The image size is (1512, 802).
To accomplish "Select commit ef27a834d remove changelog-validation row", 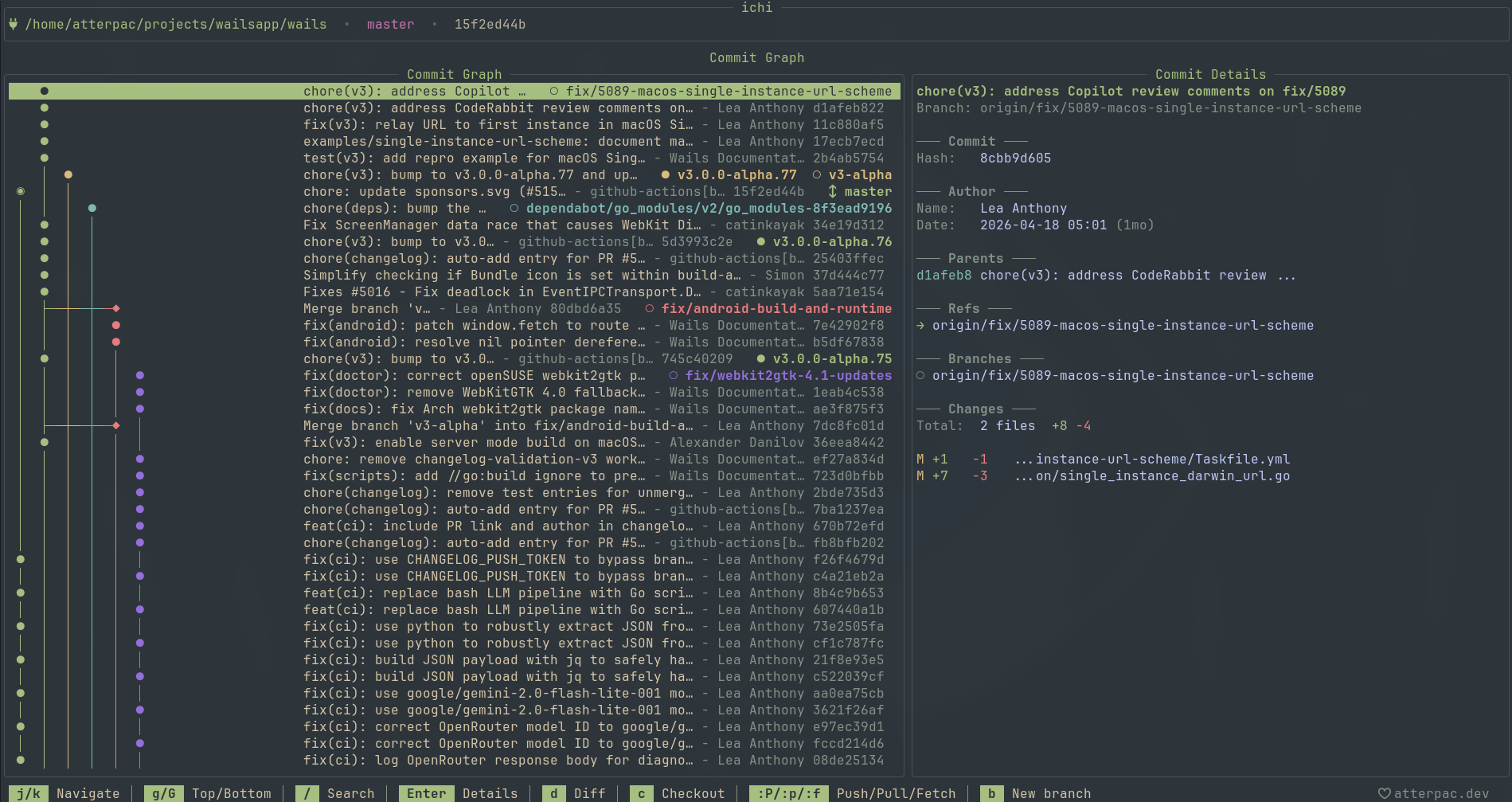I will click(455, 459).
